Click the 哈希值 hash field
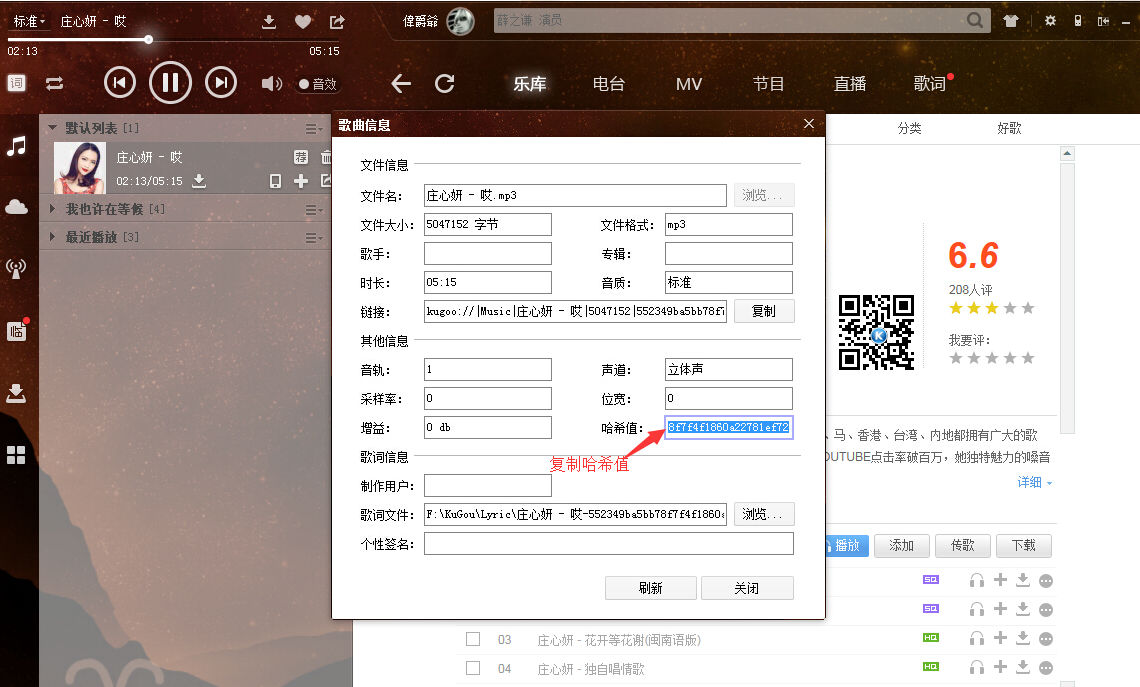1140x687 pixels. [x=728, y=427]
